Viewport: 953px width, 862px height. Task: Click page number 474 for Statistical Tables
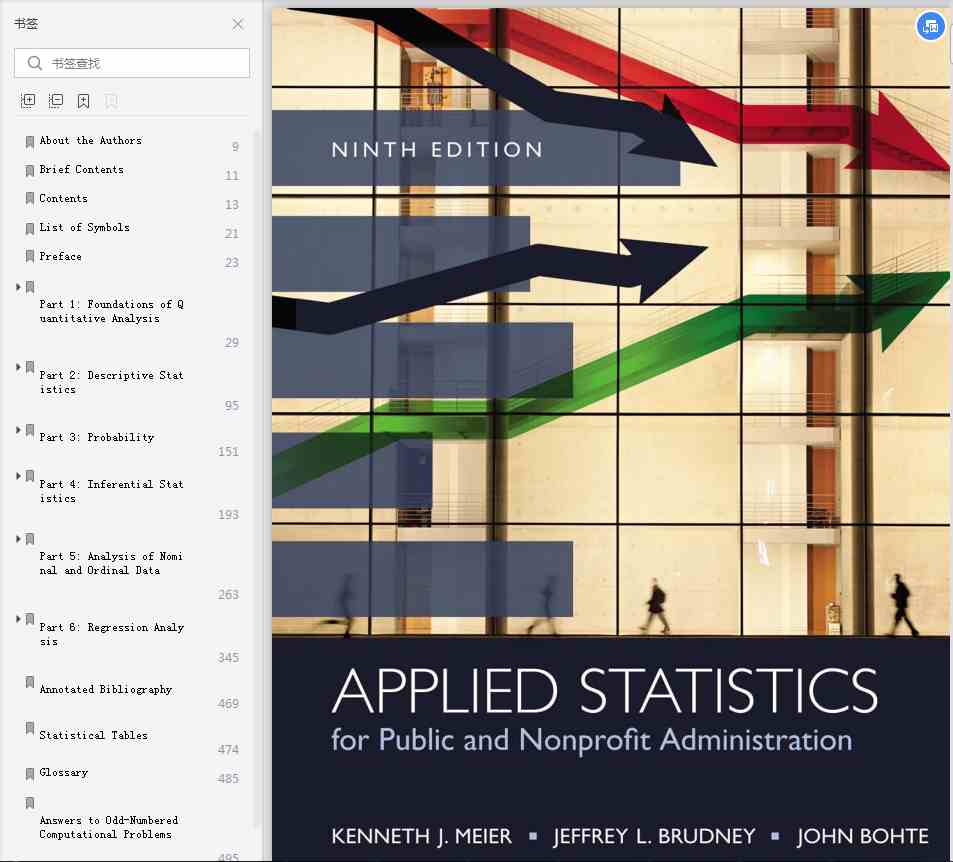pyautogui.click(x=229, y=750)
